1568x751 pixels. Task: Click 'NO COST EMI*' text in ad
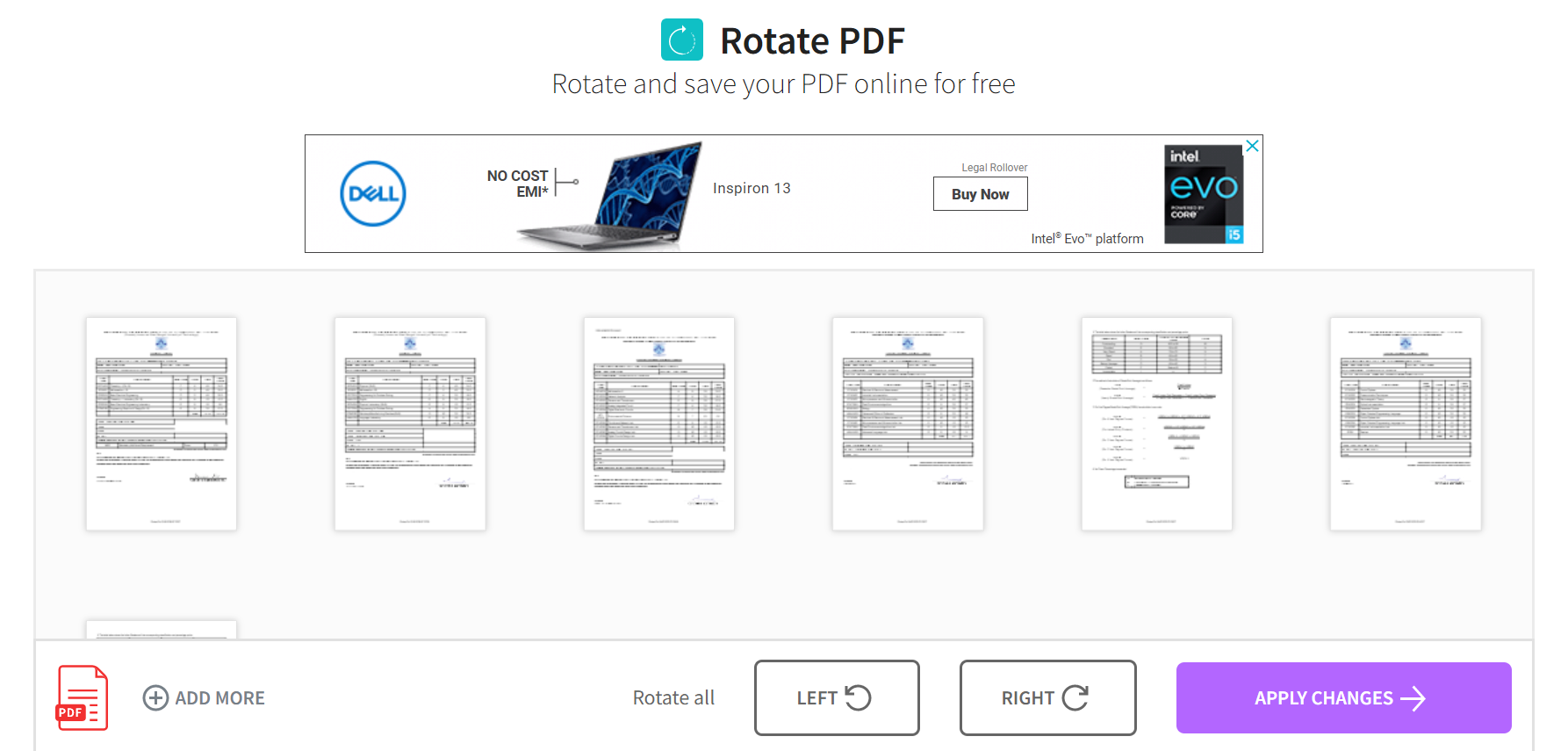click(517, 184)
